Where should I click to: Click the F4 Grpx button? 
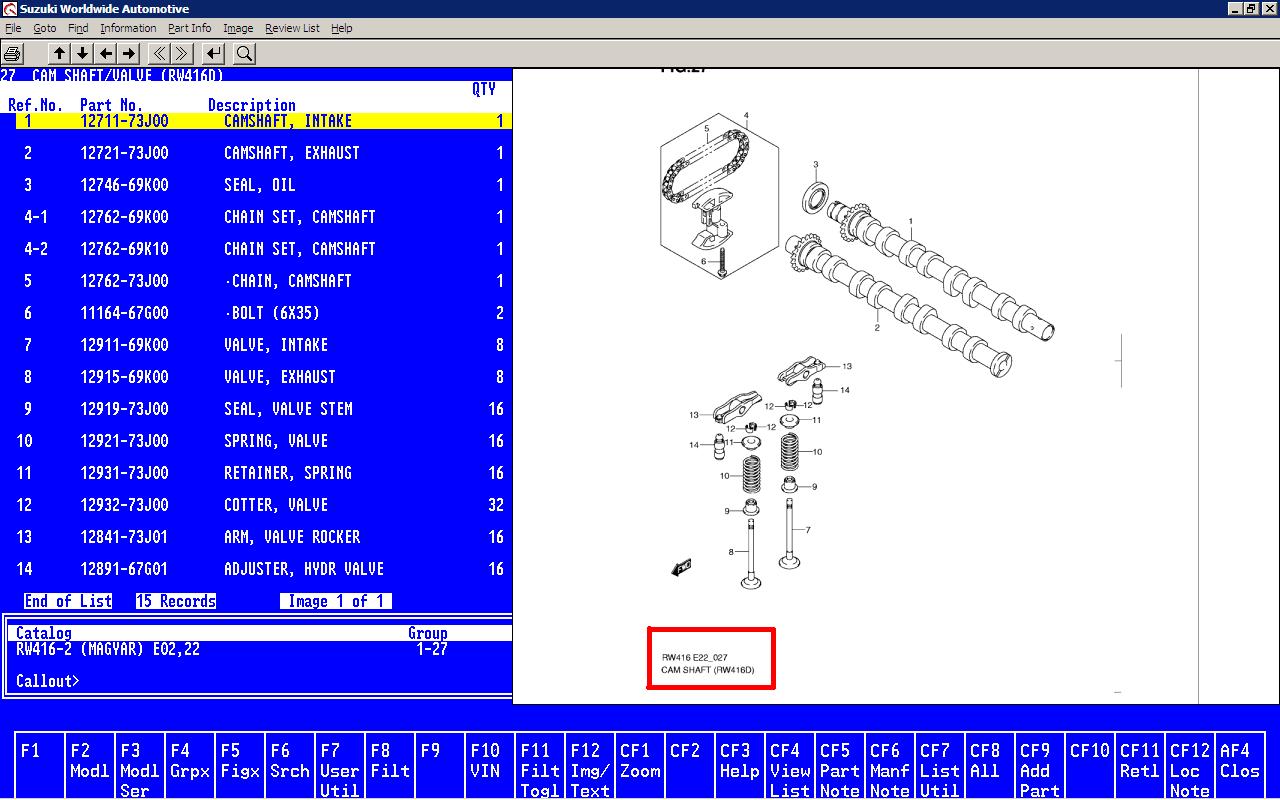(191, 766)
